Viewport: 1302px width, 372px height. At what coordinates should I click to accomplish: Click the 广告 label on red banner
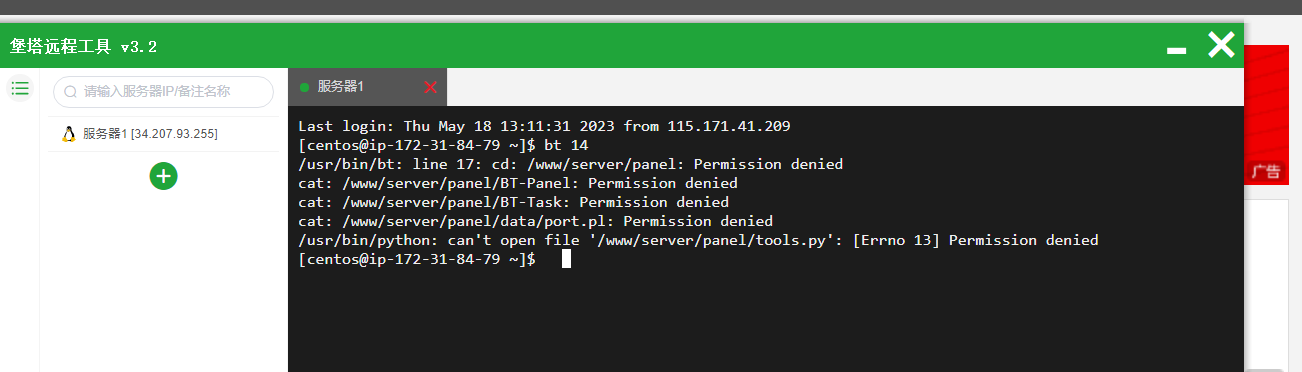[1265, 172]
